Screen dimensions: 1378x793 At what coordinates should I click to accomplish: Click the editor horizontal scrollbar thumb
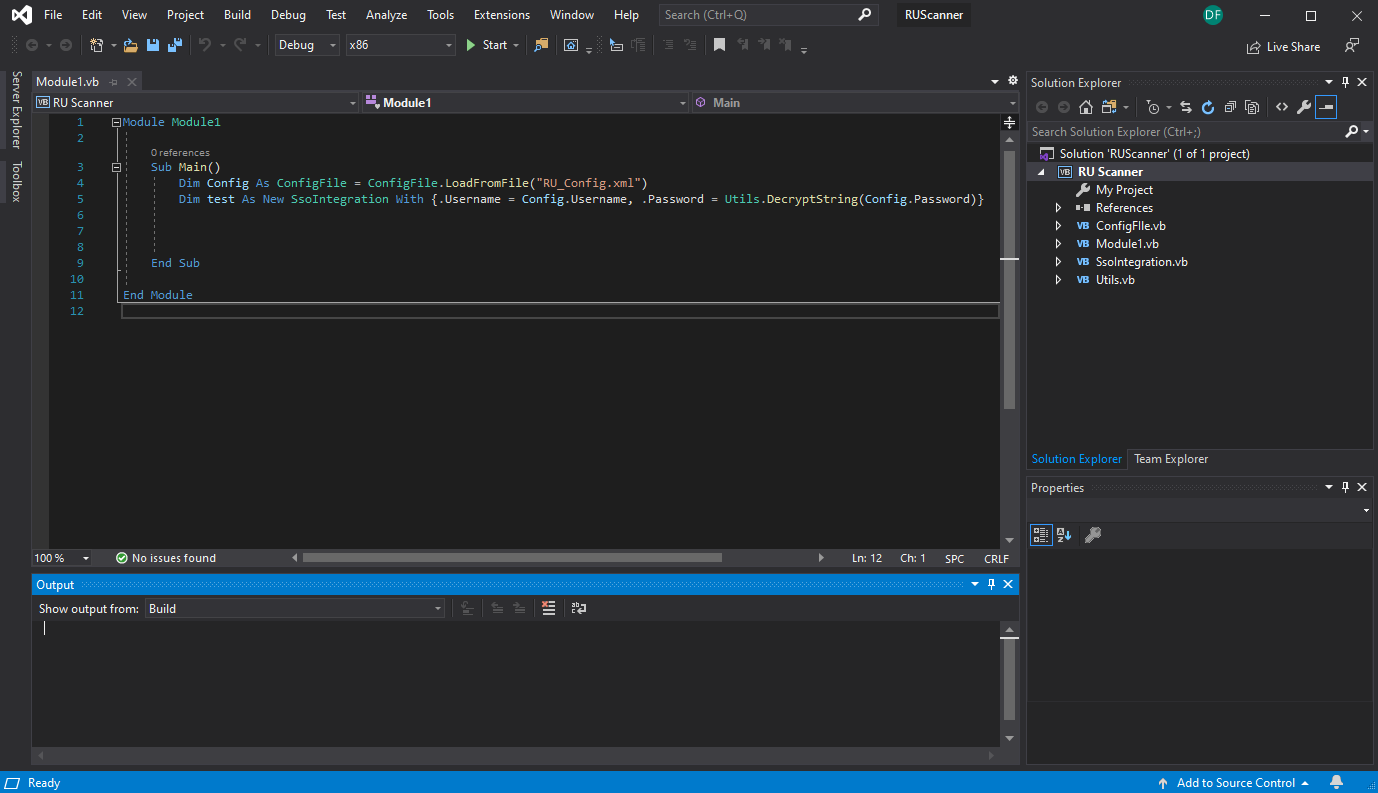coord(511,558)
